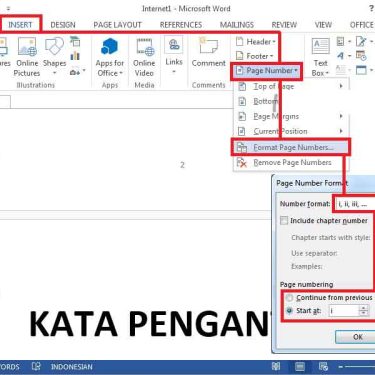375x375 pixels.
Task: Switch to Print Layout view
Action: (300, 367)
